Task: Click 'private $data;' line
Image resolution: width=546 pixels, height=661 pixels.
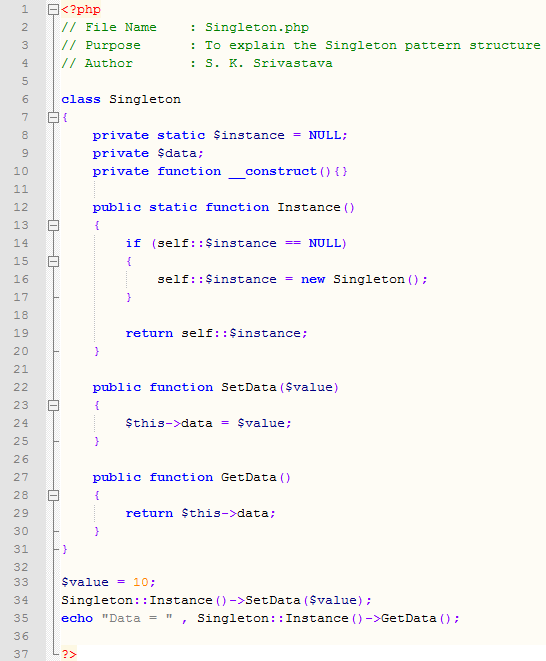Action: pos(148,153)
